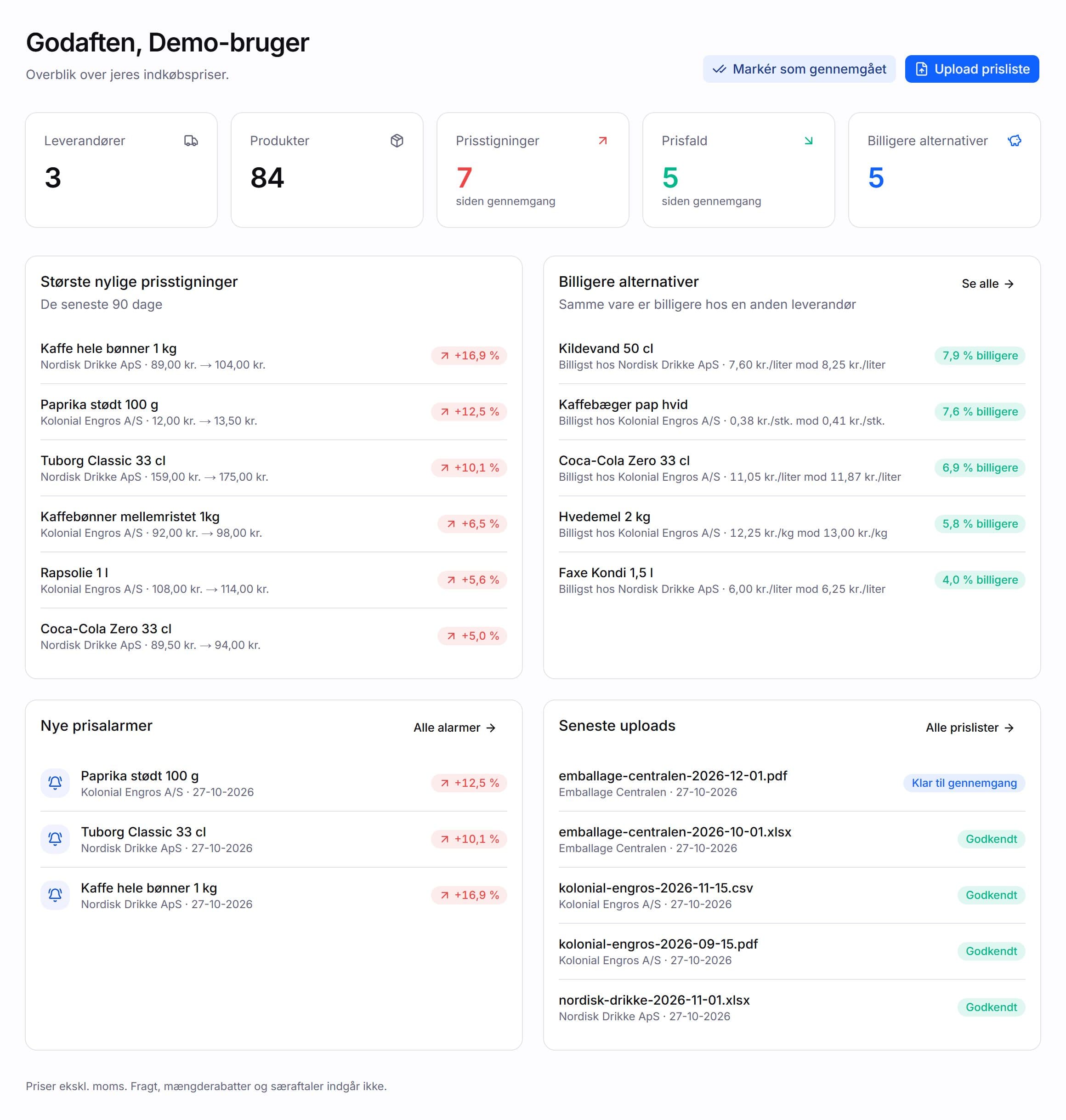This screenshot has width=1066, height=1120.
Task: Click the truck icon in Leverandører card
Action: coord(191,140)
